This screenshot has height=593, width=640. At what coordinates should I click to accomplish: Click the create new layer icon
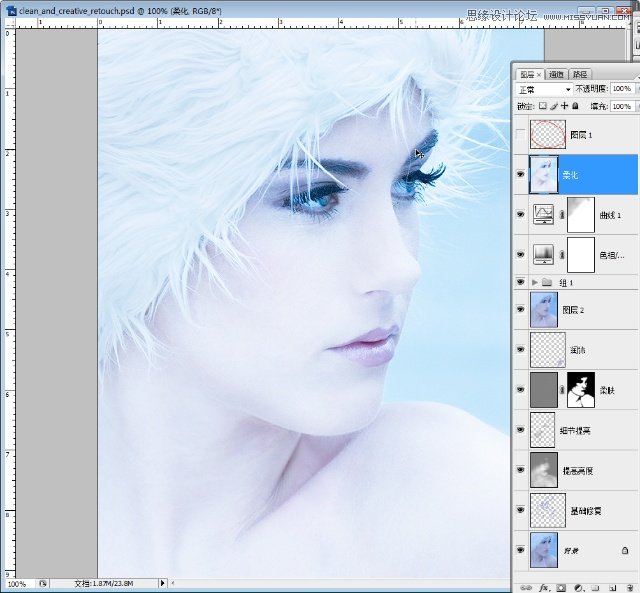(612, 588)
